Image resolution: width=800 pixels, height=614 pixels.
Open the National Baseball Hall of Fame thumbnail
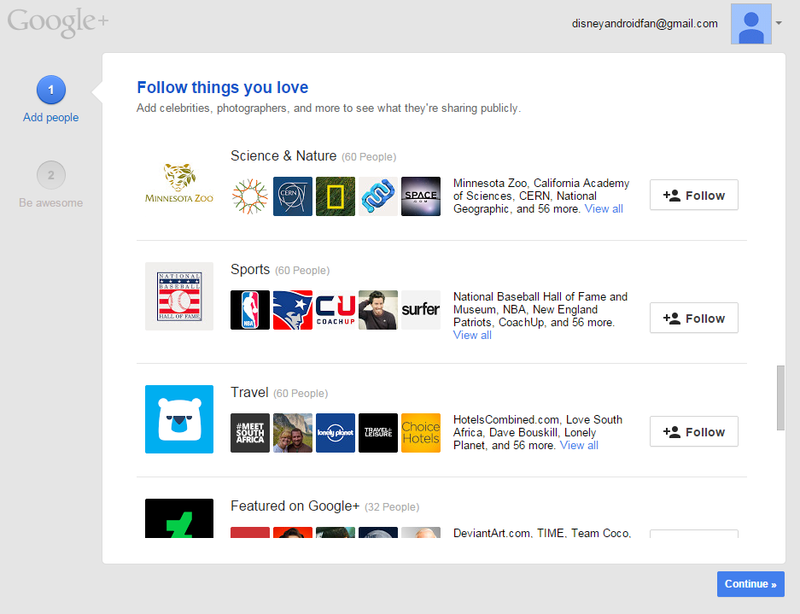179,296
